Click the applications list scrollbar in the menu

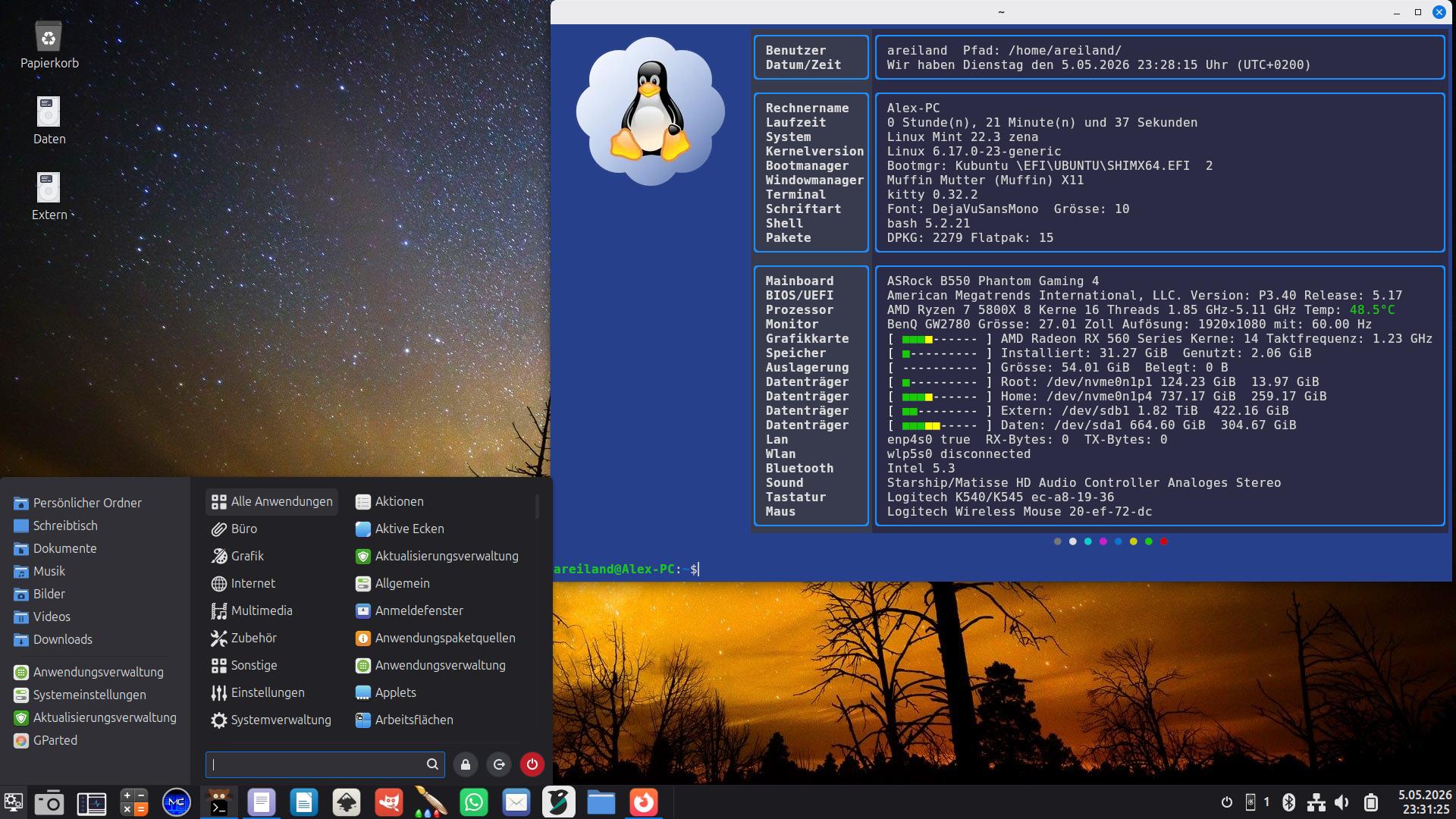(x=537, y=507)
